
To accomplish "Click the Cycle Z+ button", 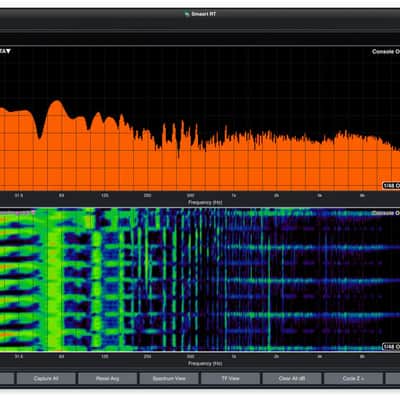I will click(353, 378).
